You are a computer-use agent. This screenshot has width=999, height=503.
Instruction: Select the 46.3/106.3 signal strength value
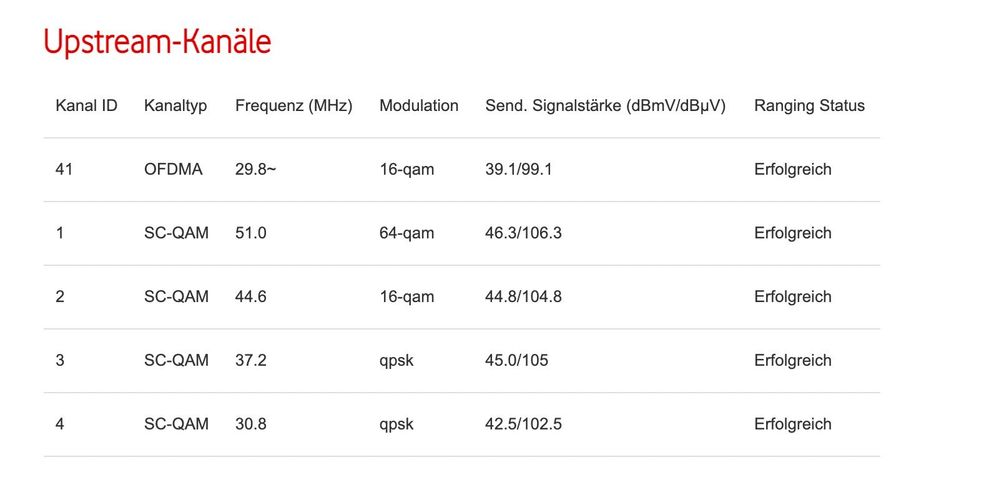point(523,233)
